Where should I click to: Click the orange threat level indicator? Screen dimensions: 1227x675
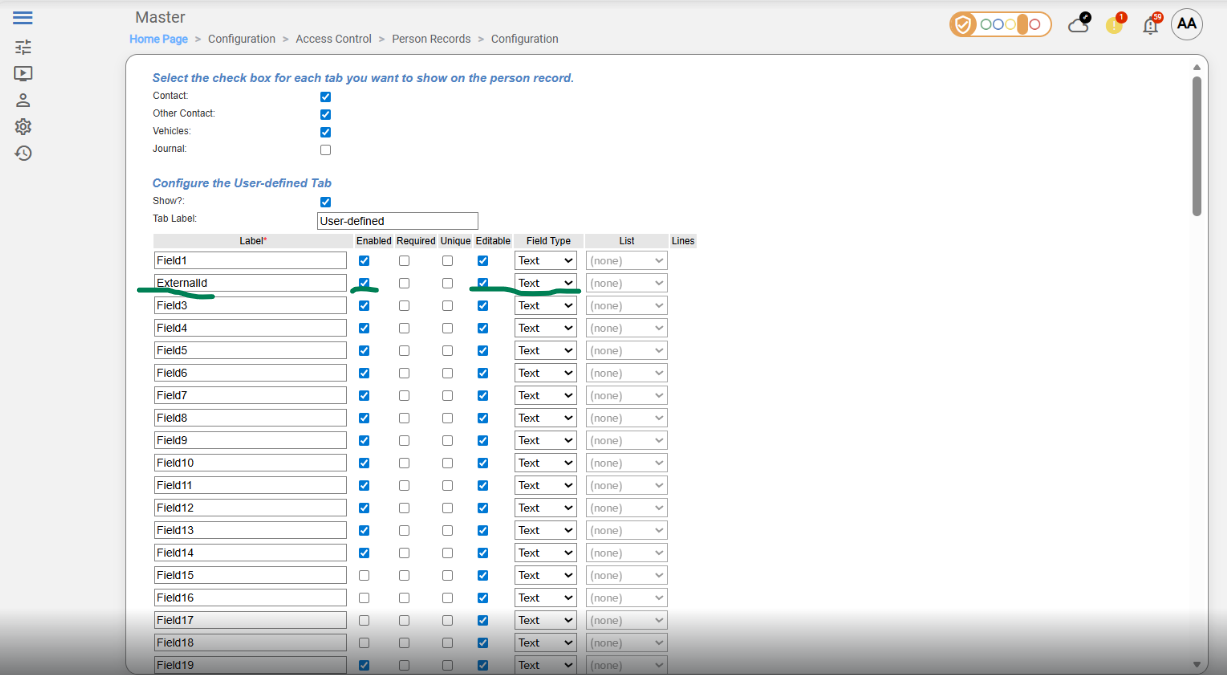coord(1000,24)
